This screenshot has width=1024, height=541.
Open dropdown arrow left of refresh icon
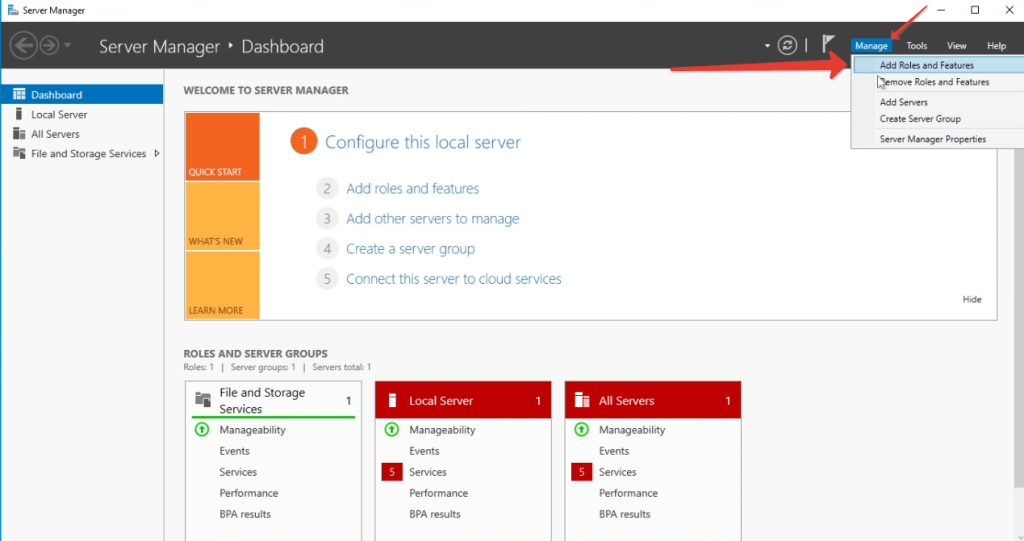[x=767, y=46]
